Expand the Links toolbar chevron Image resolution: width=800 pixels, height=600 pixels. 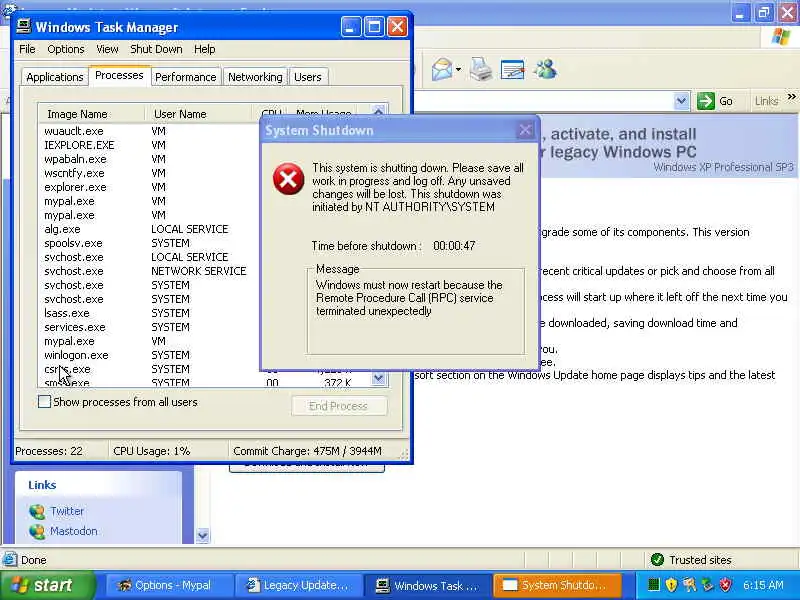(x=791, y=96)
